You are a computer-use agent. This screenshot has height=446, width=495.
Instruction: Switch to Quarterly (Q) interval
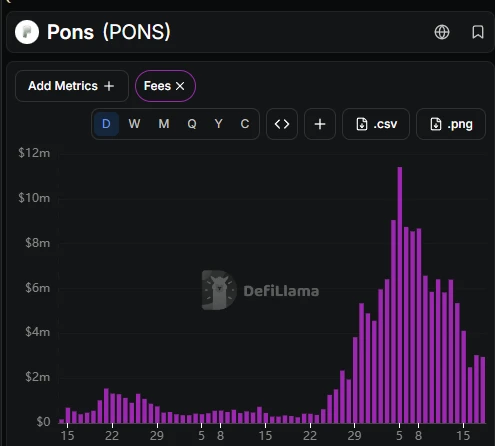[192, 124]
